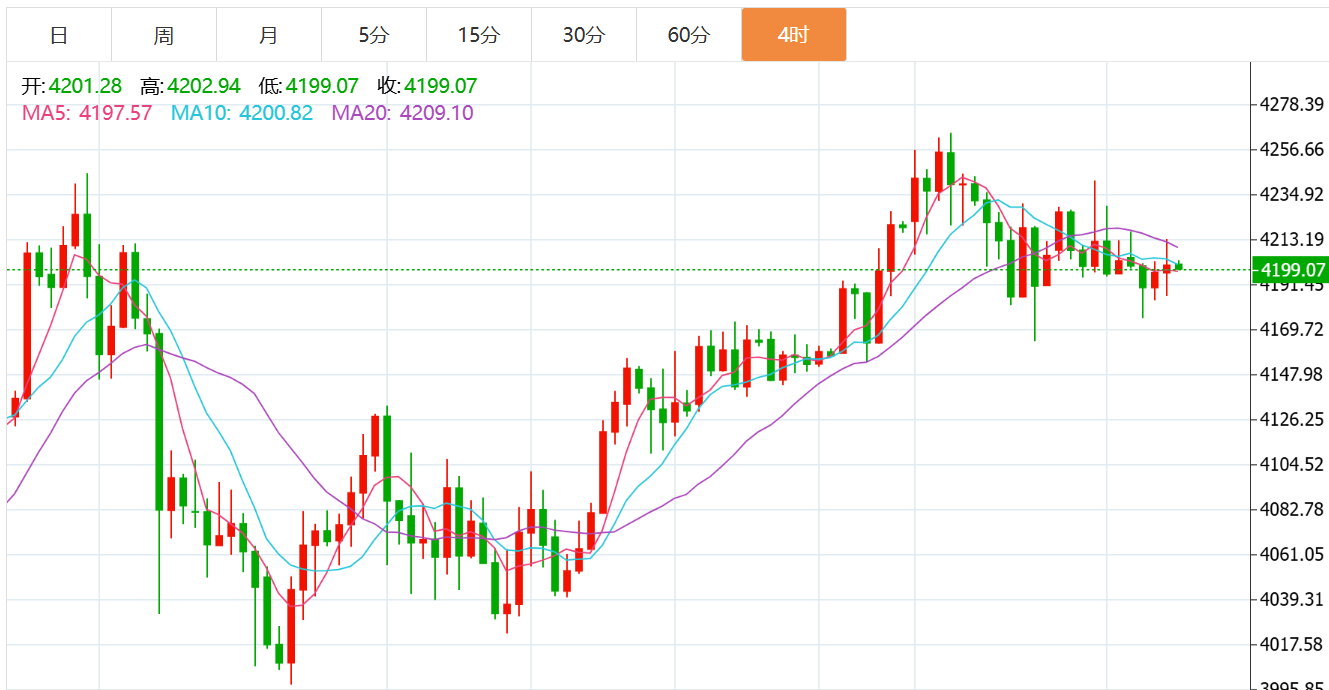Screen dimensions: 1329x690
Task: Click the 4039.31 price axis label
Action: (1293, 600)
